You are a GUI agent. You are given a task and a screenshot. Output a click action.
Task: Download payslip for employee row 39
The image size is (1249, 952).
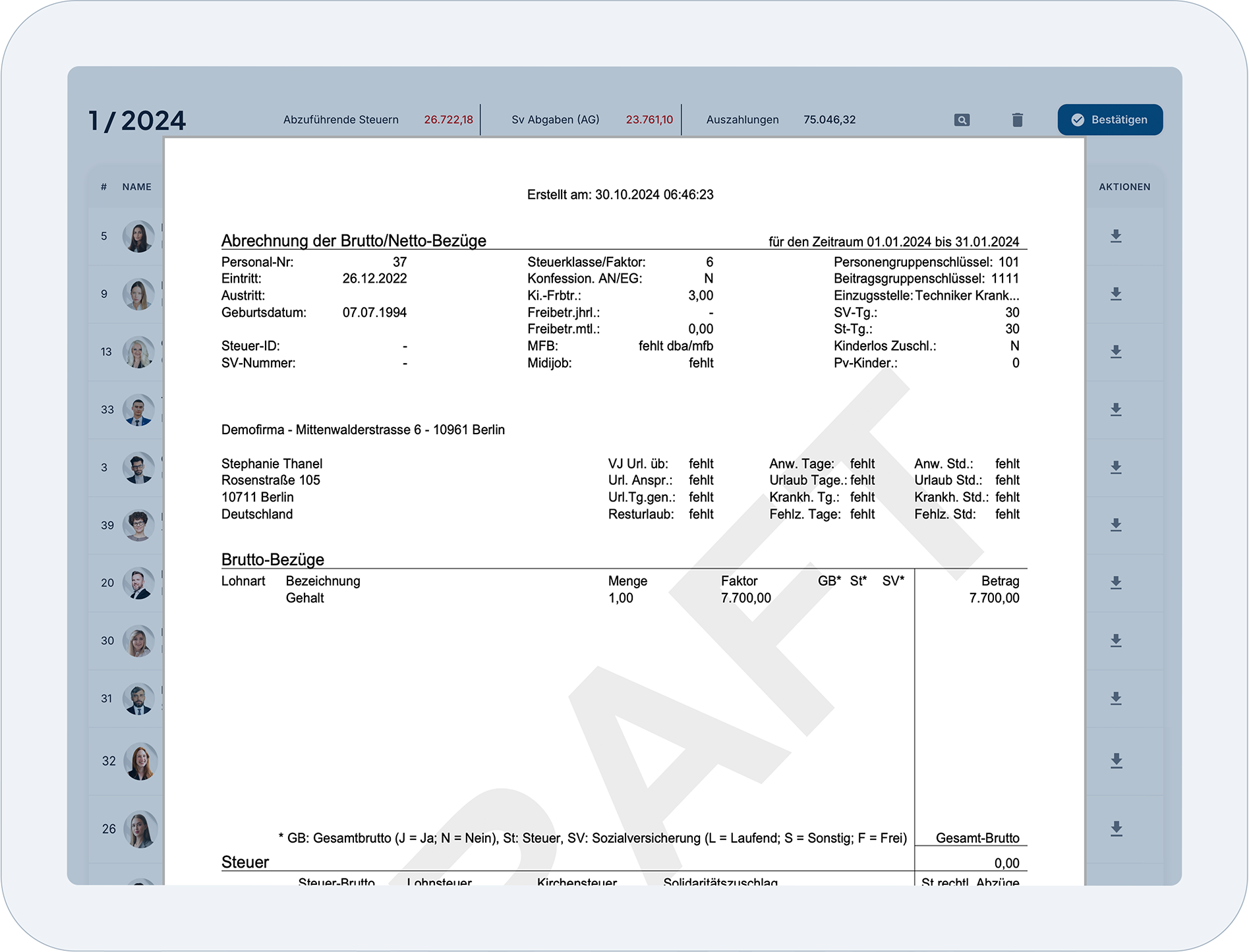point(1116,525)
